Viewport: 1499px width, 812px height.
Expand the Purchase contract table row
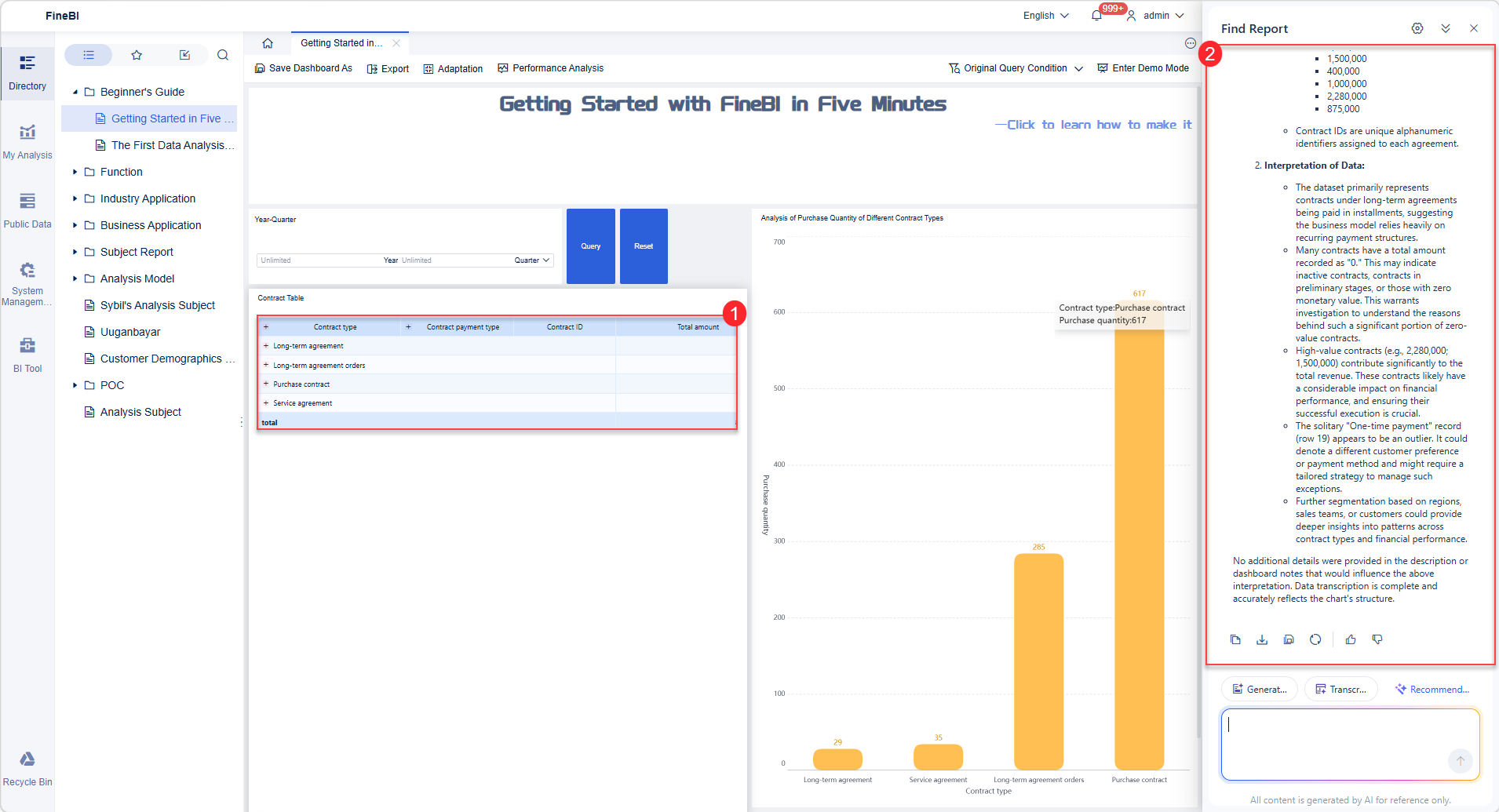(266, 384)
